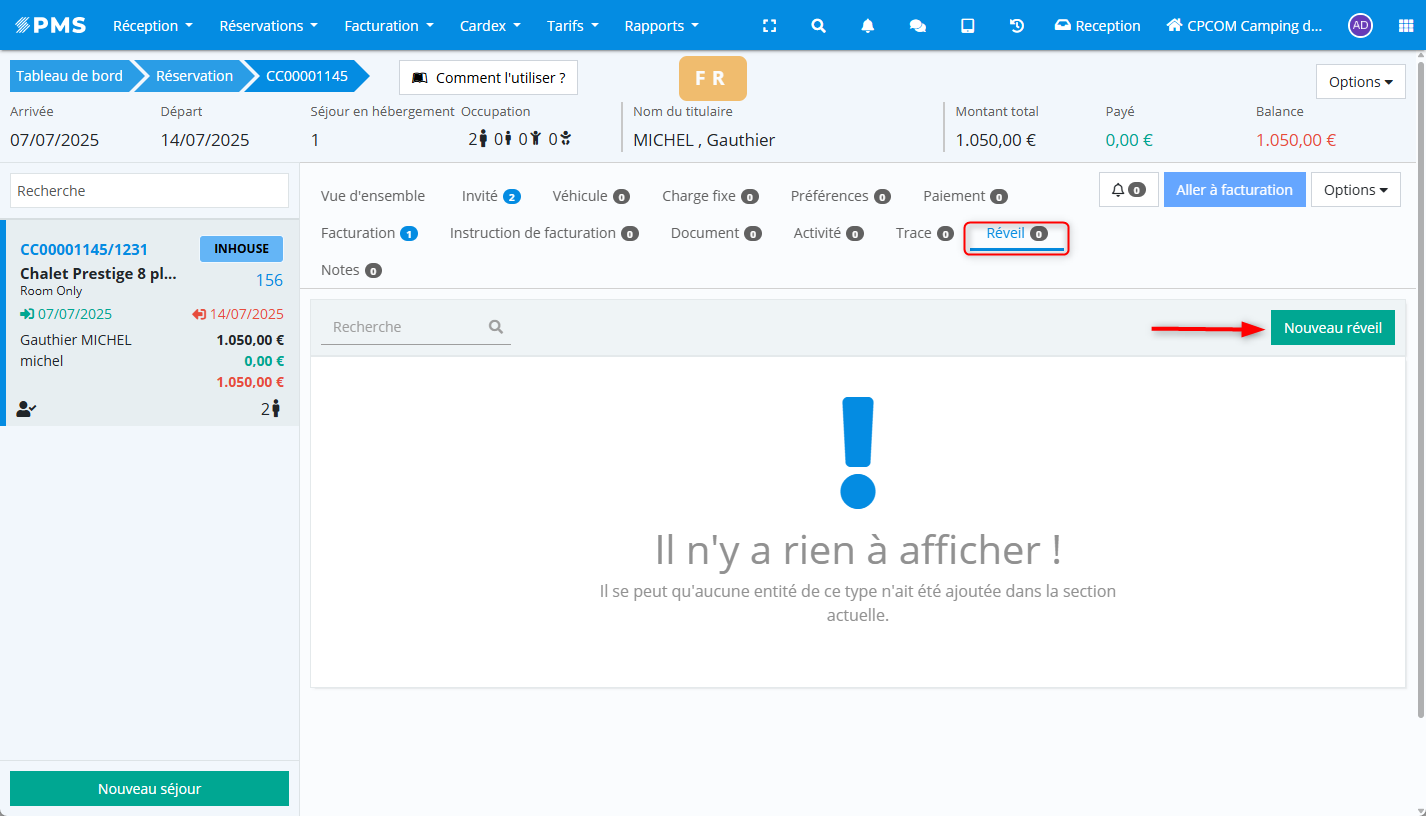Viewport: 1426px width, 816px height.
Task: Open the Facturation tab with badge
Action: 368,233
